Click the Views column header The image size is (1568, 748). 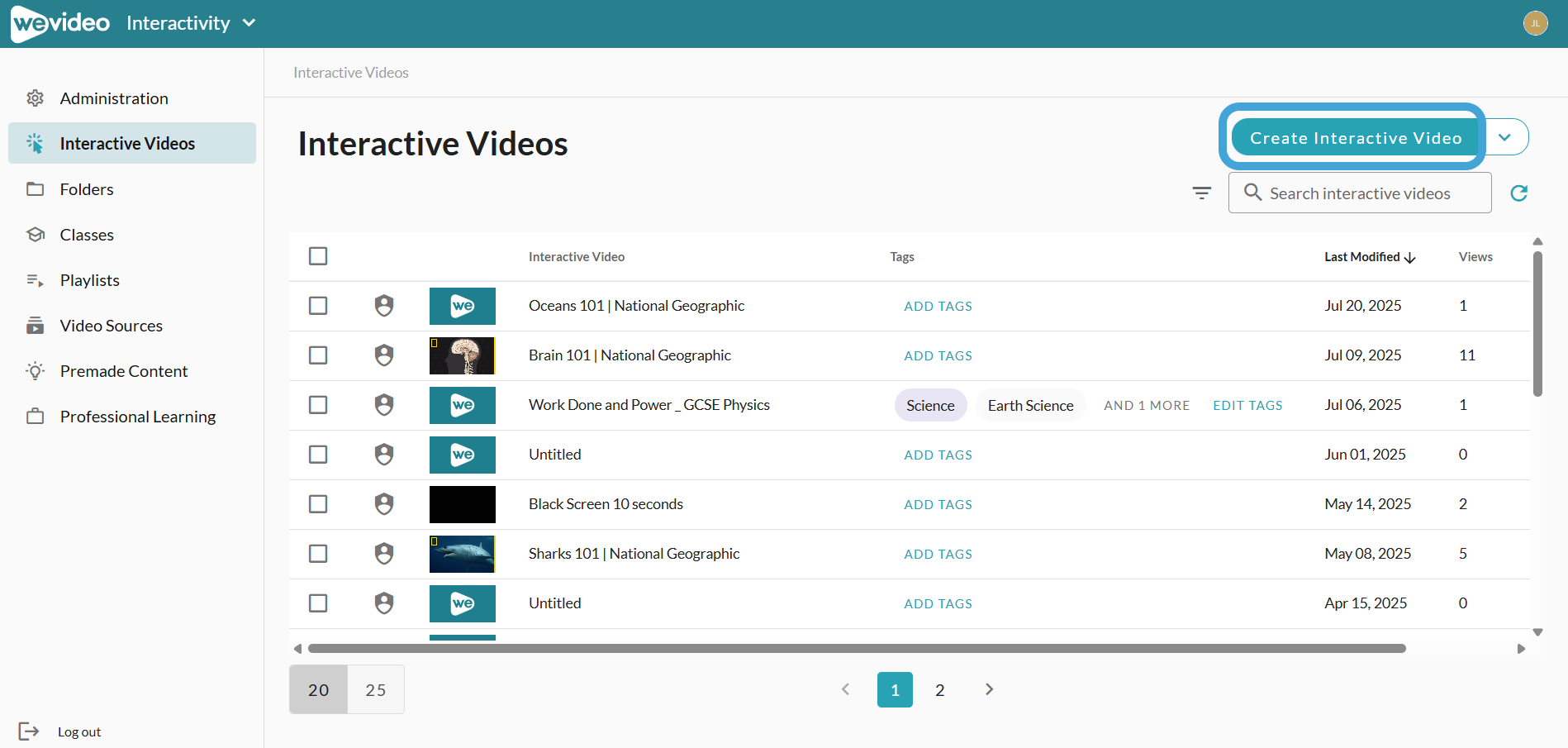coord(1475,257)
